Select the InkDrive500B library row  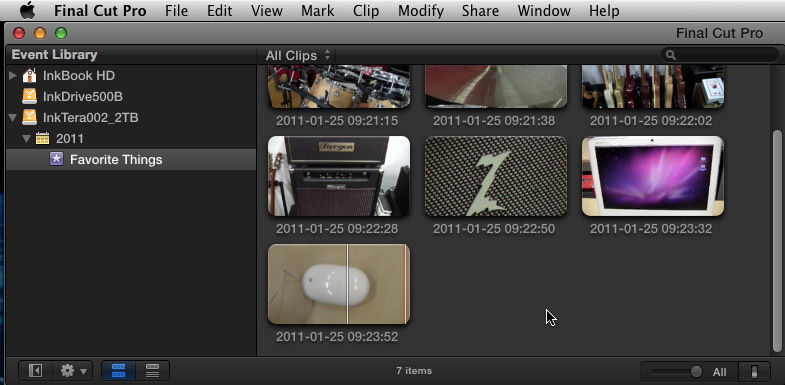[131, 97]
